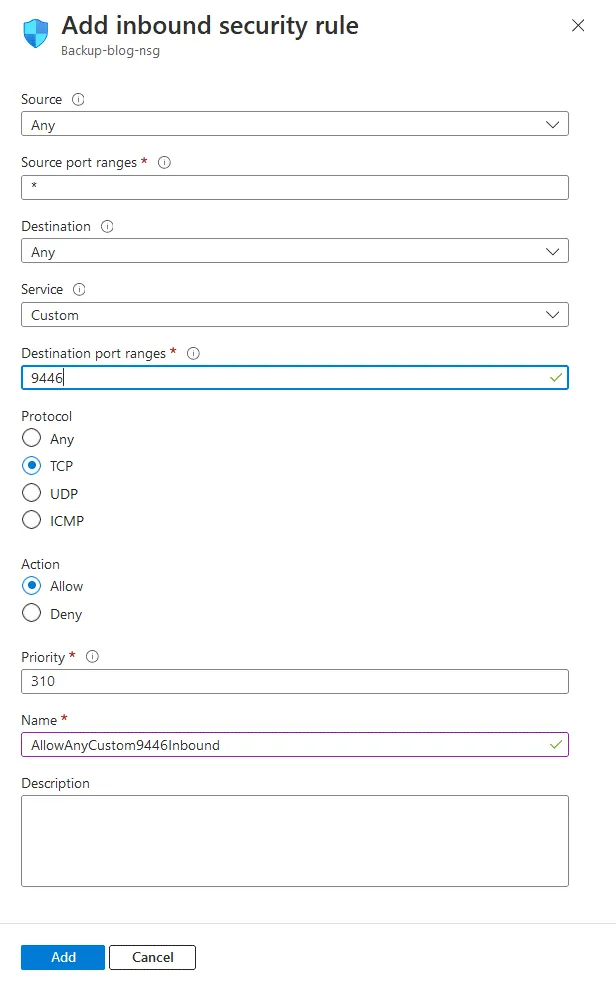Image resolution: width=616 pixels, height=991 pixels.
Task: Click the Description text area
Action: [294, 840]
